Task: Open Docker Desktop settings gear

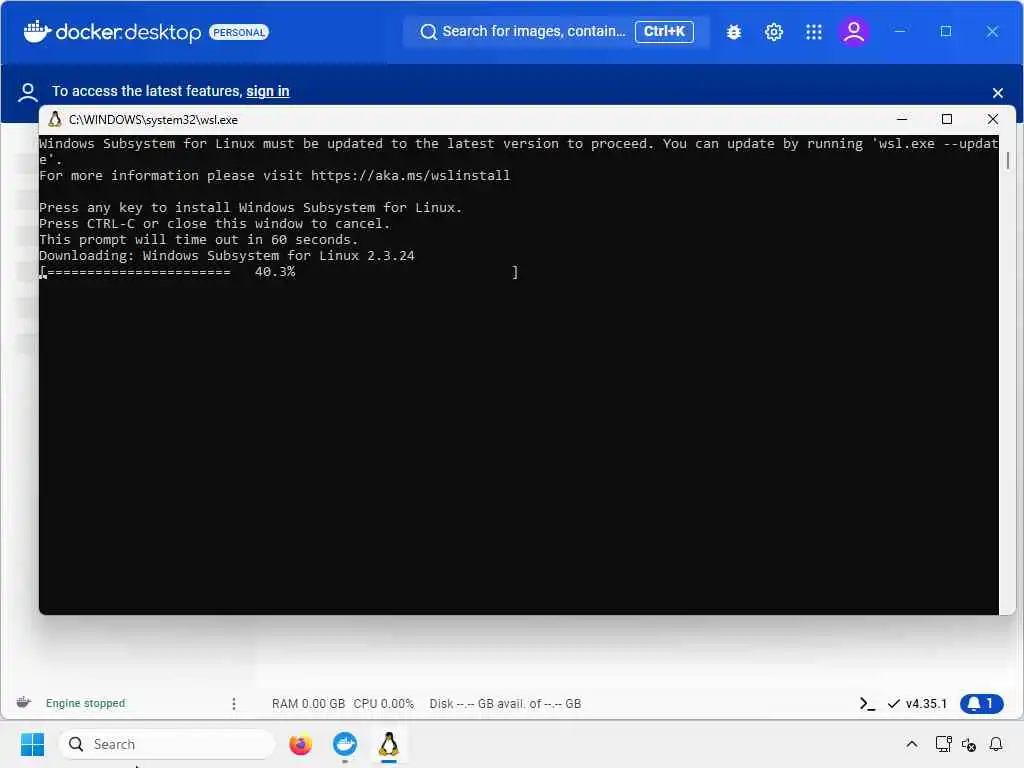Action: [x=774, y=31]
